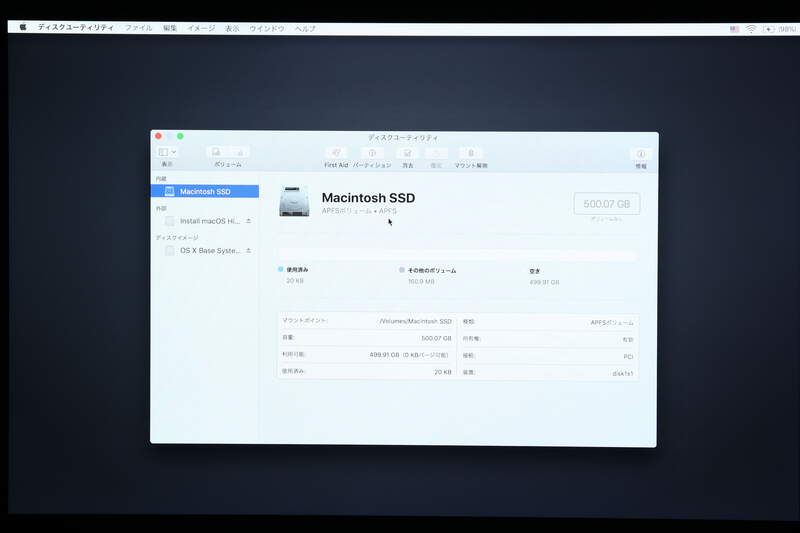Click the gray その他のボリューム legend dot
Screen dimensions: 800x533
402,270
